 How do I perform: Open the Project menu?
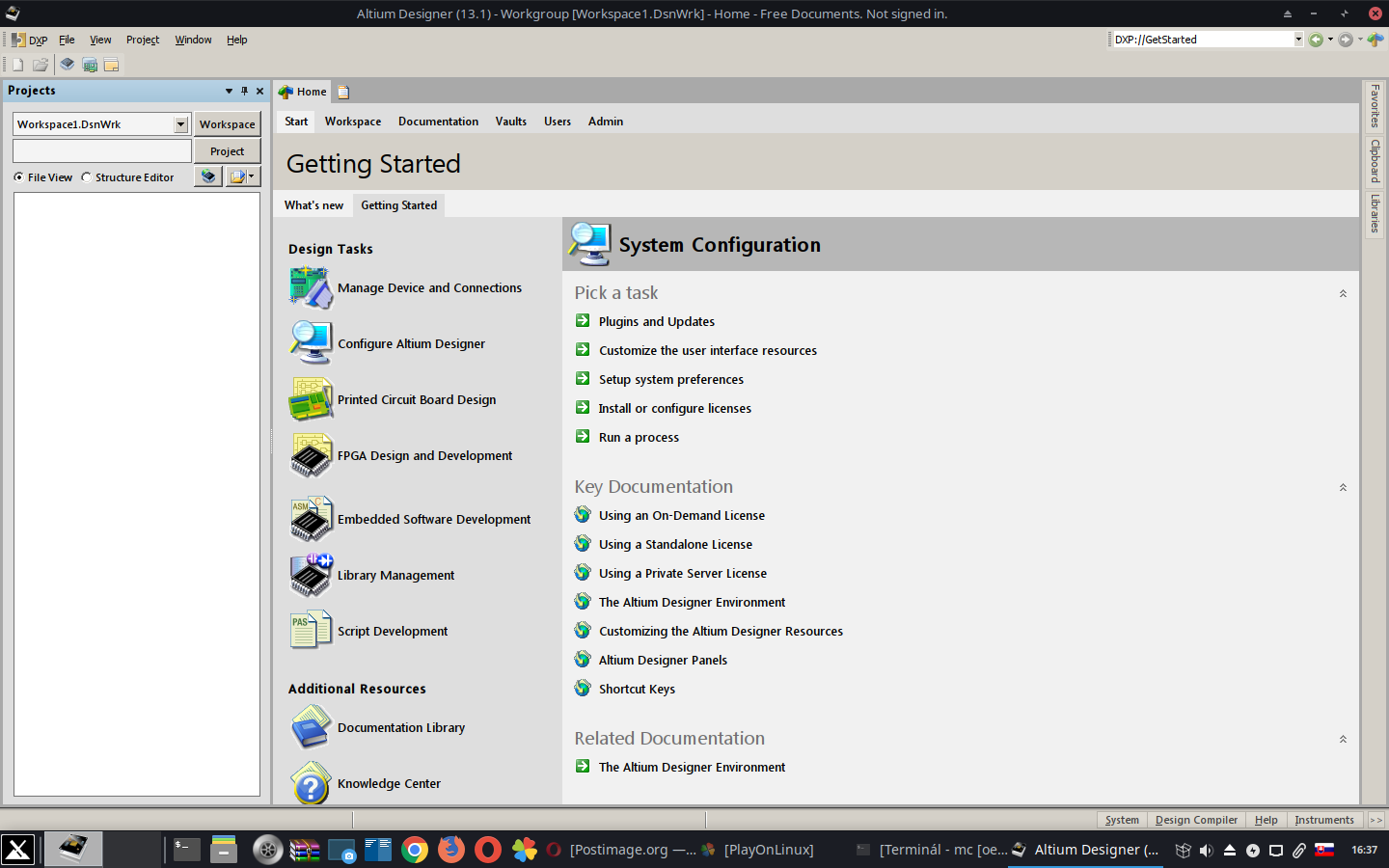coord(143,40)
